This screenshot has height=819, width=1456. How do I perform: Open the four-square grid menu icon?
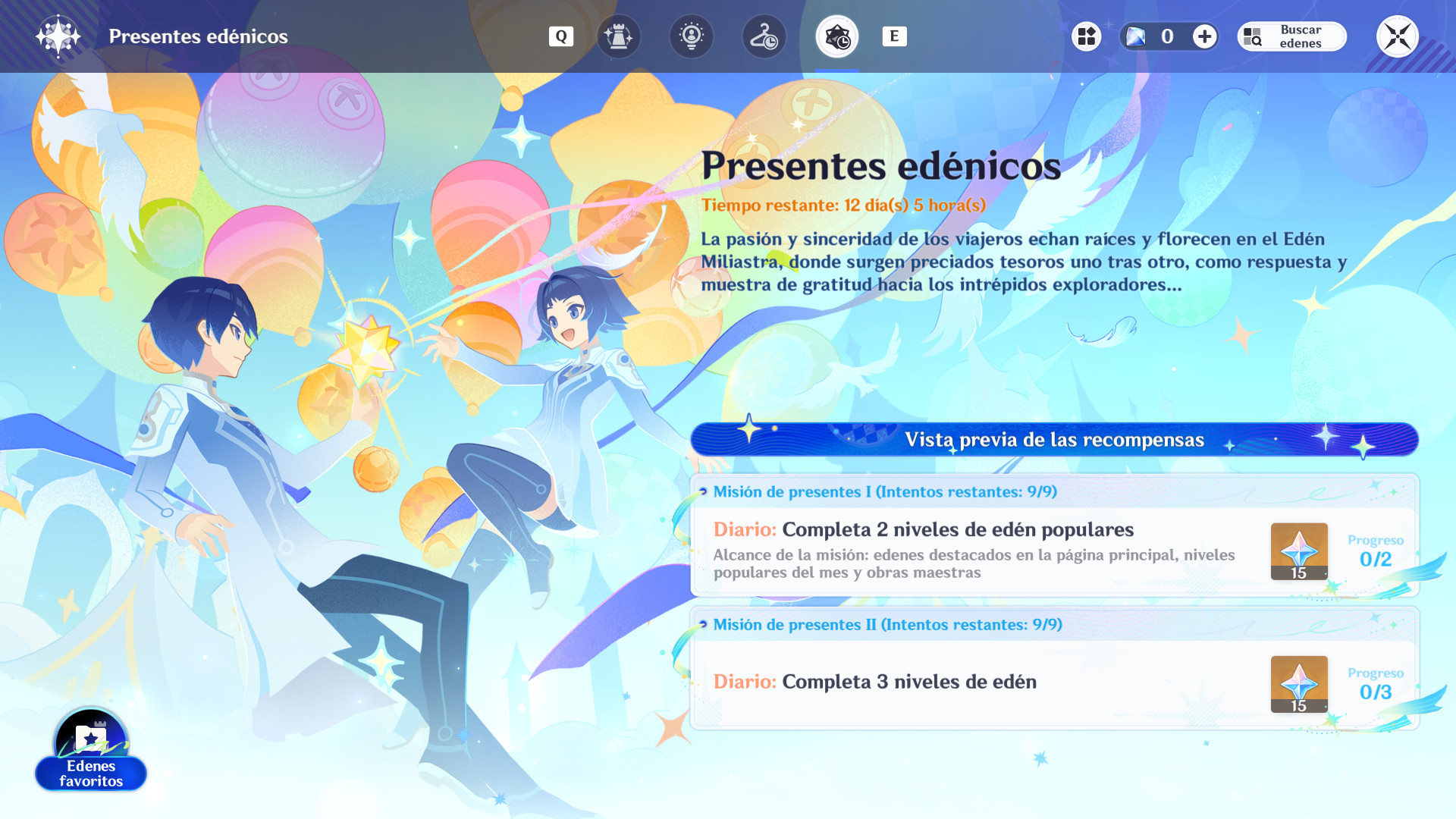[x=1087, y=36]
